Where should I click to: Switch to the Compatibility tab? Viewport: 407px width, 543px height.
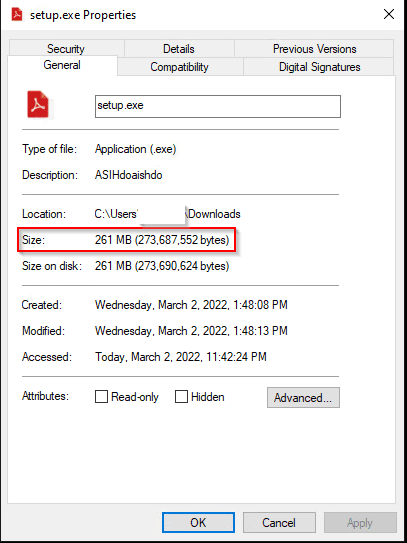point(179,66)
